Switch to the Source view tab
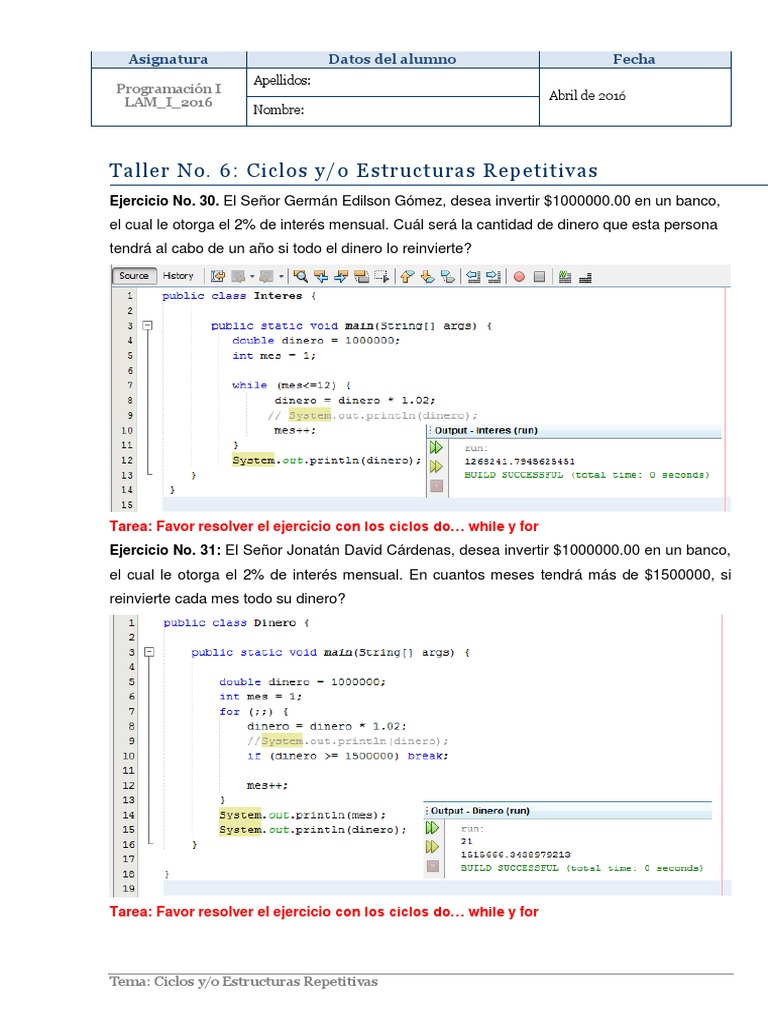768x1024 pixels. 134,276
